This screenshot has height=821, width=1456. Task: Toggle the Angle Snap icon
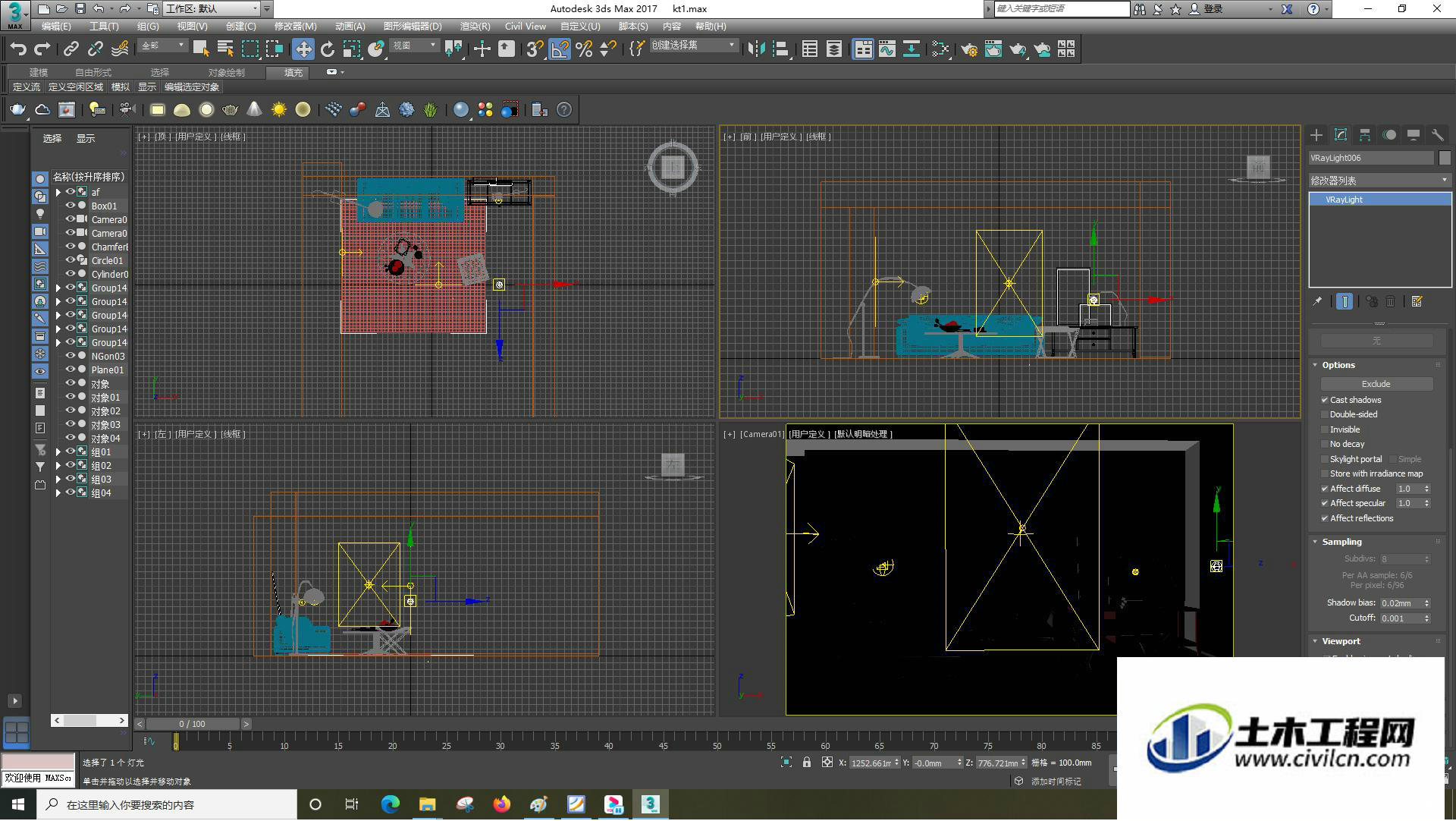(560, 49)
